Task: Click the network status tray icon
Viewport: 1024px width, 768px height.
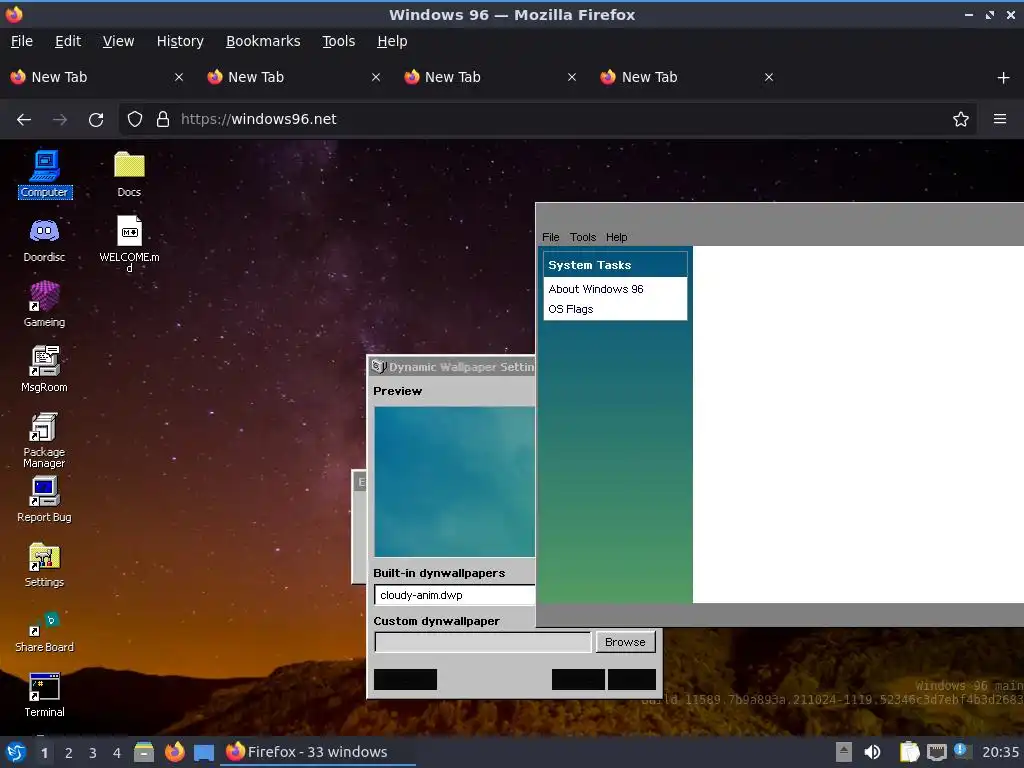Action: (936, 752)
